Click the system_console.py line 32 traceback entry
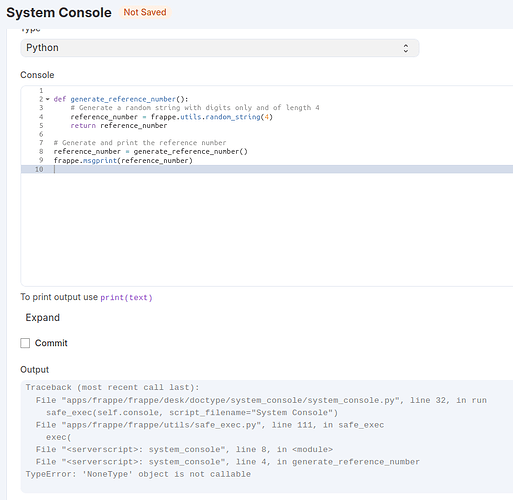Viewport: 513px width, 500px height. point(261,400)
